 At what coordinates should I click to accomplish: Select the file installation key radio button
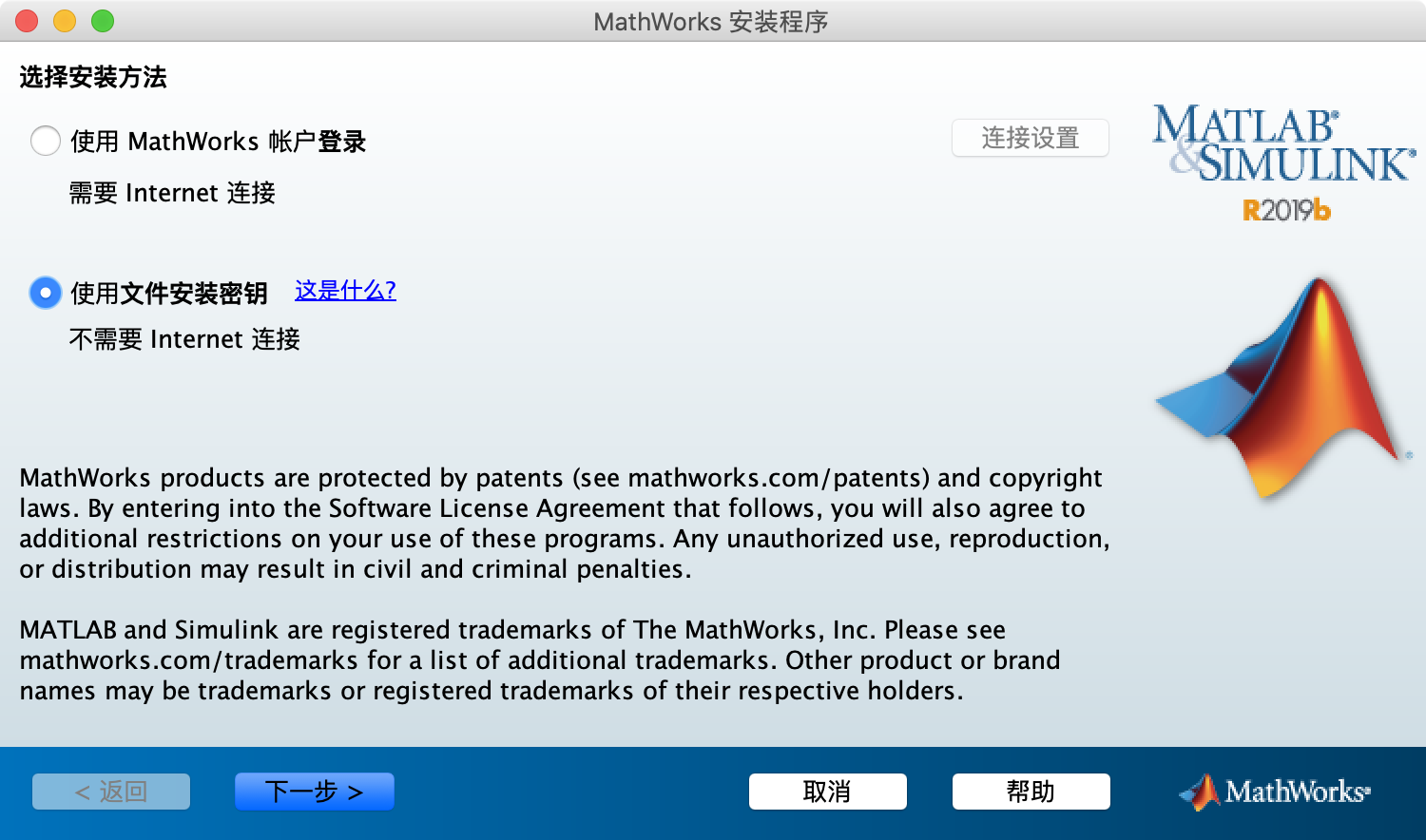46,293
